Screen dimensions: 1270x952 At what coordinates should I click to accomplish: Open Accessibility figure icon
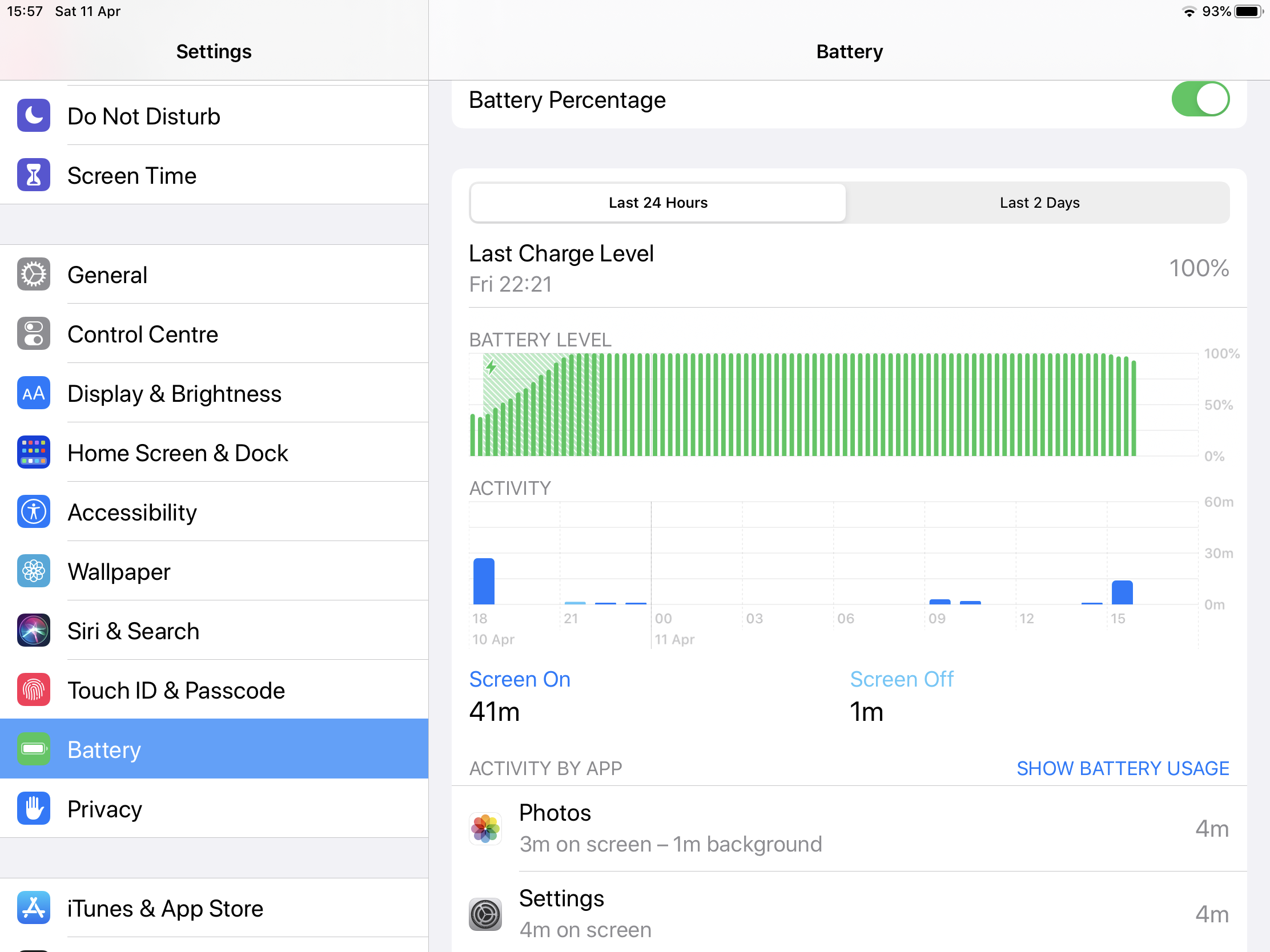pos(33,512)
